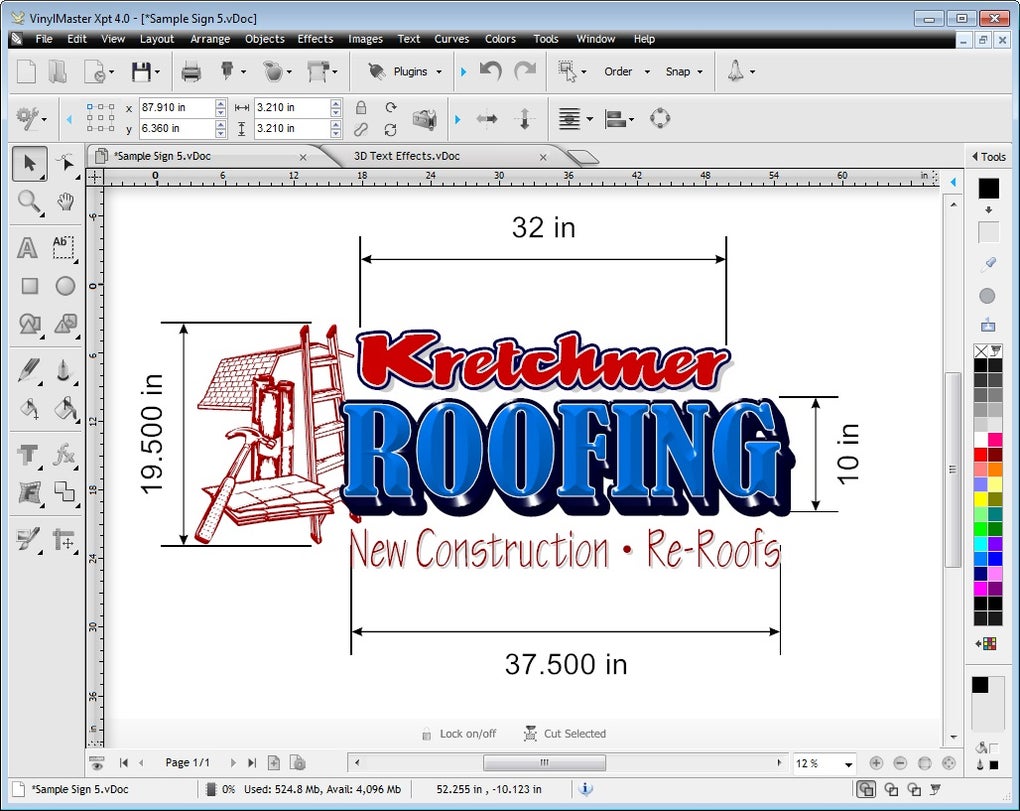Click the Save floppy disk icon
This screenshot has height=811, width=1020.
[141, 72]
